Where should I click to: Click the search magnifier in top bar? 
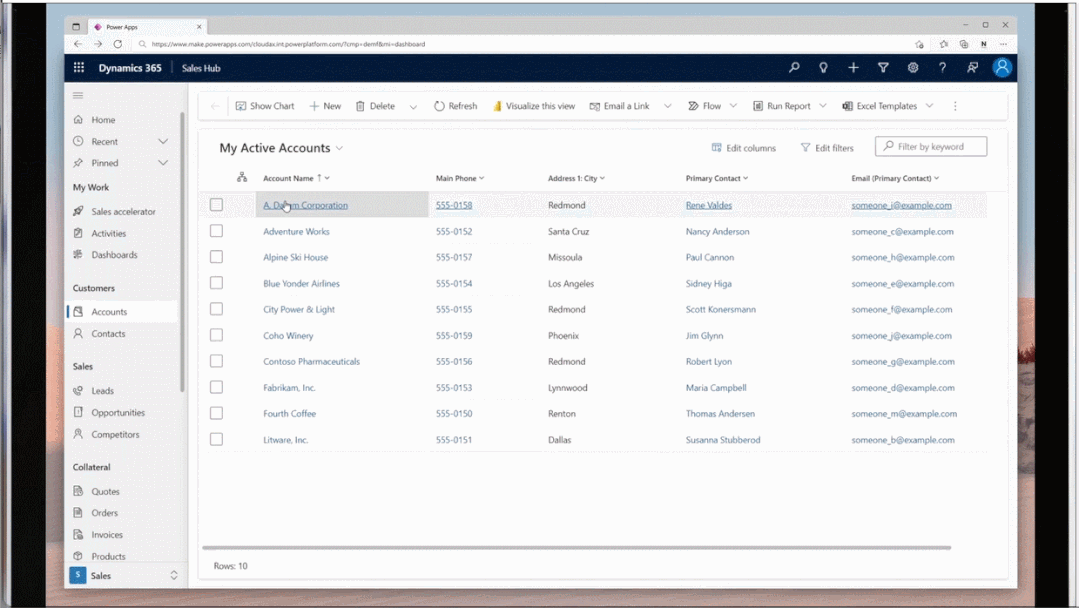[794, 67]
